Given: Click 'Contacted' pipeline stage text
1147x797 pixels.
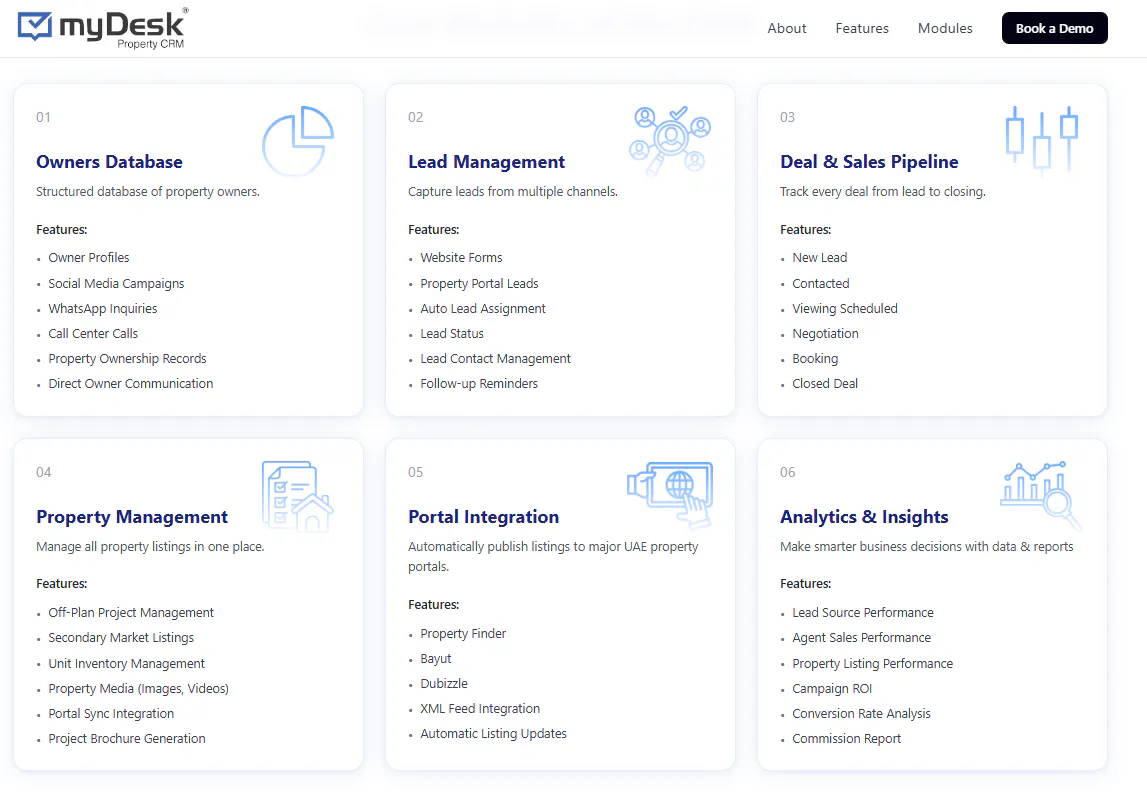Looking at the screenshot, I should point(821,284).
